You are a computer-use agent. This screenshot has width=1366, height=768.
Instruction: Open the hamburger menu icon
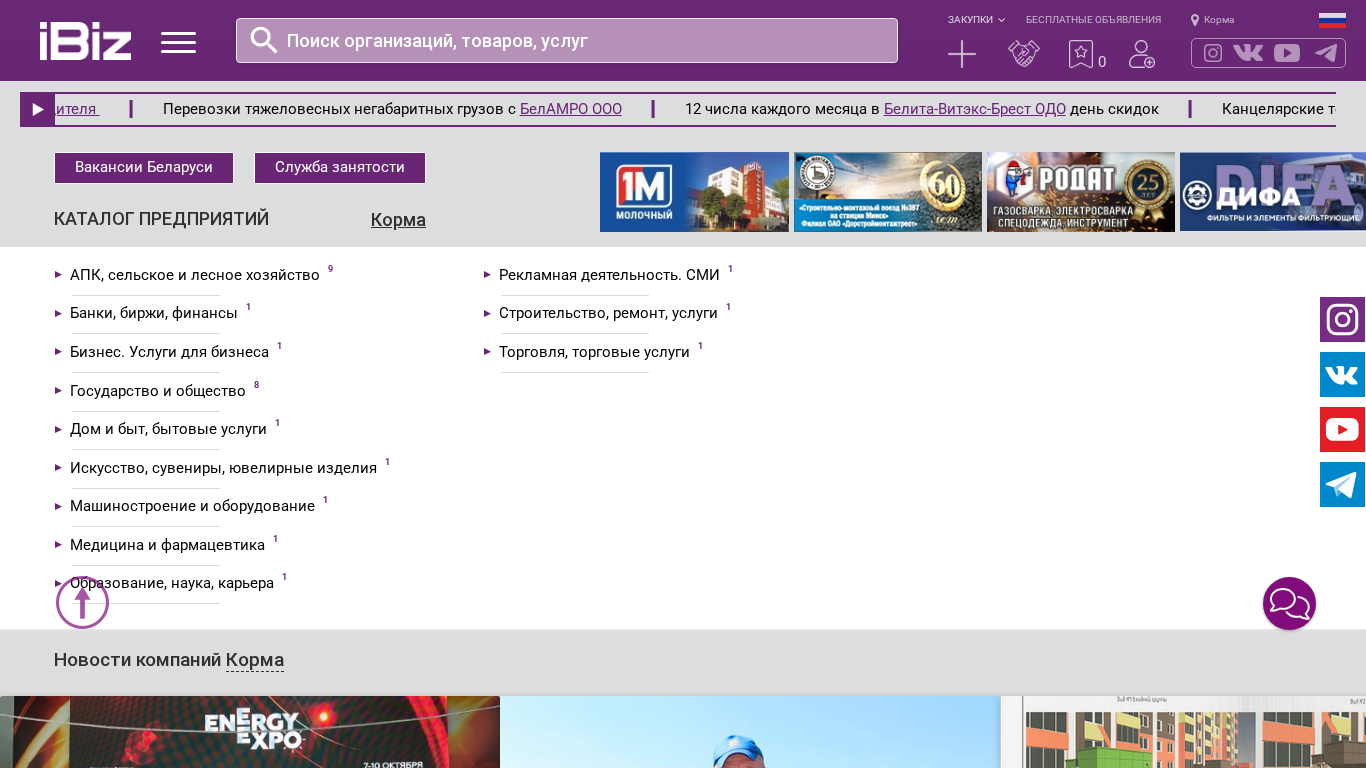click(178, 42)
